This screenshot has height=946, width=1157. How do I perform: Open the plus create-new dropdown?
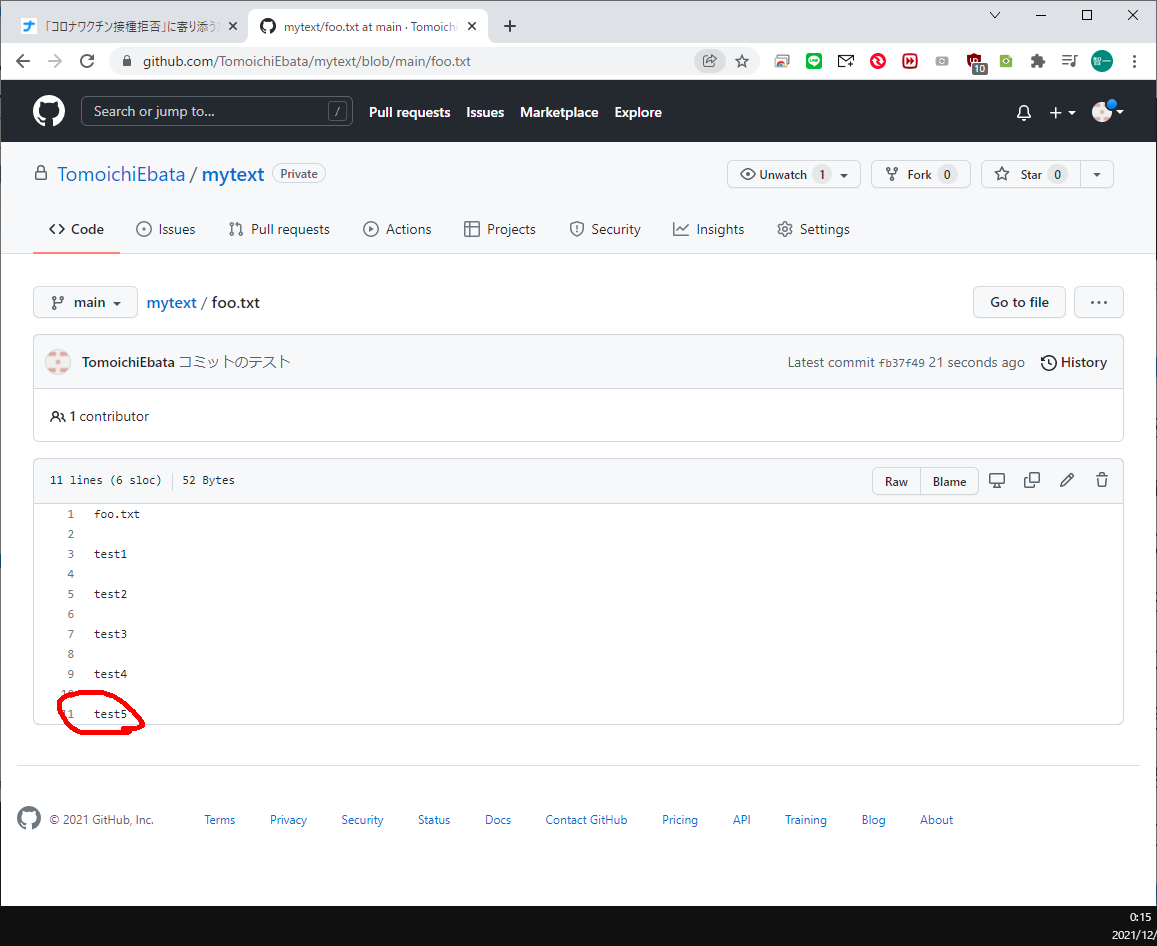click(1062, 113)
